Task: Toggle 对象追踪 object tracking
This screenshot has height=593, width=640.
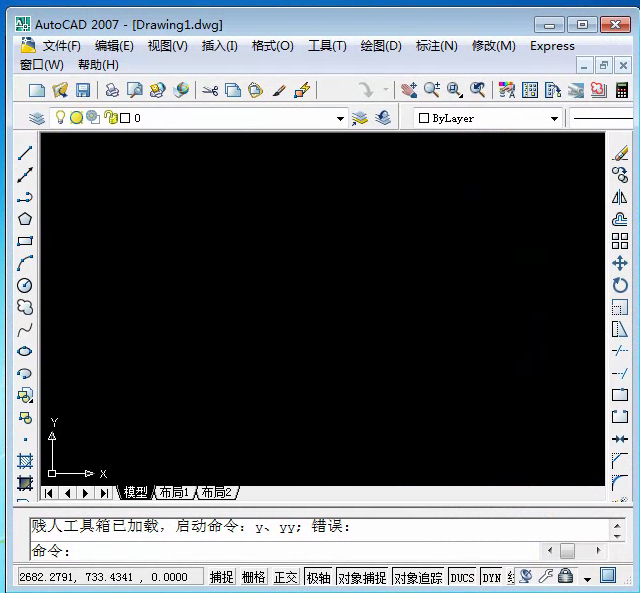Action: (418, 577)
